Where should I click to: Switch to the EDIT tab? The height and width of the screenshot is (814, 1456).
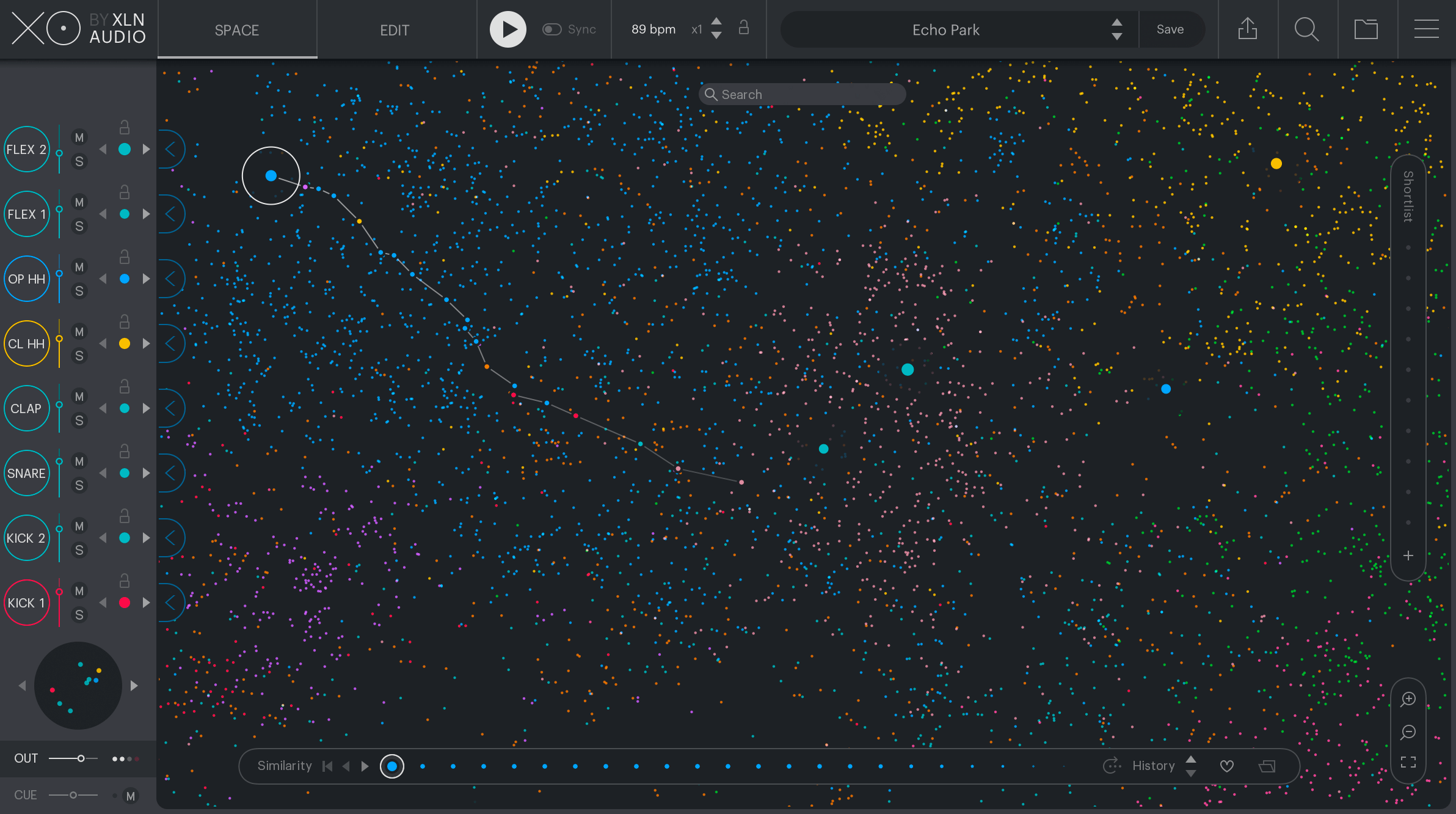coord(395,30)
